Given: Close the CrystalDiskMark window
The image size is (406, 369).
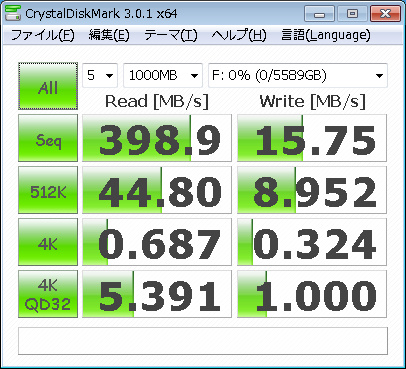Looking at the screenshot, I should click(x=385, y=14).
